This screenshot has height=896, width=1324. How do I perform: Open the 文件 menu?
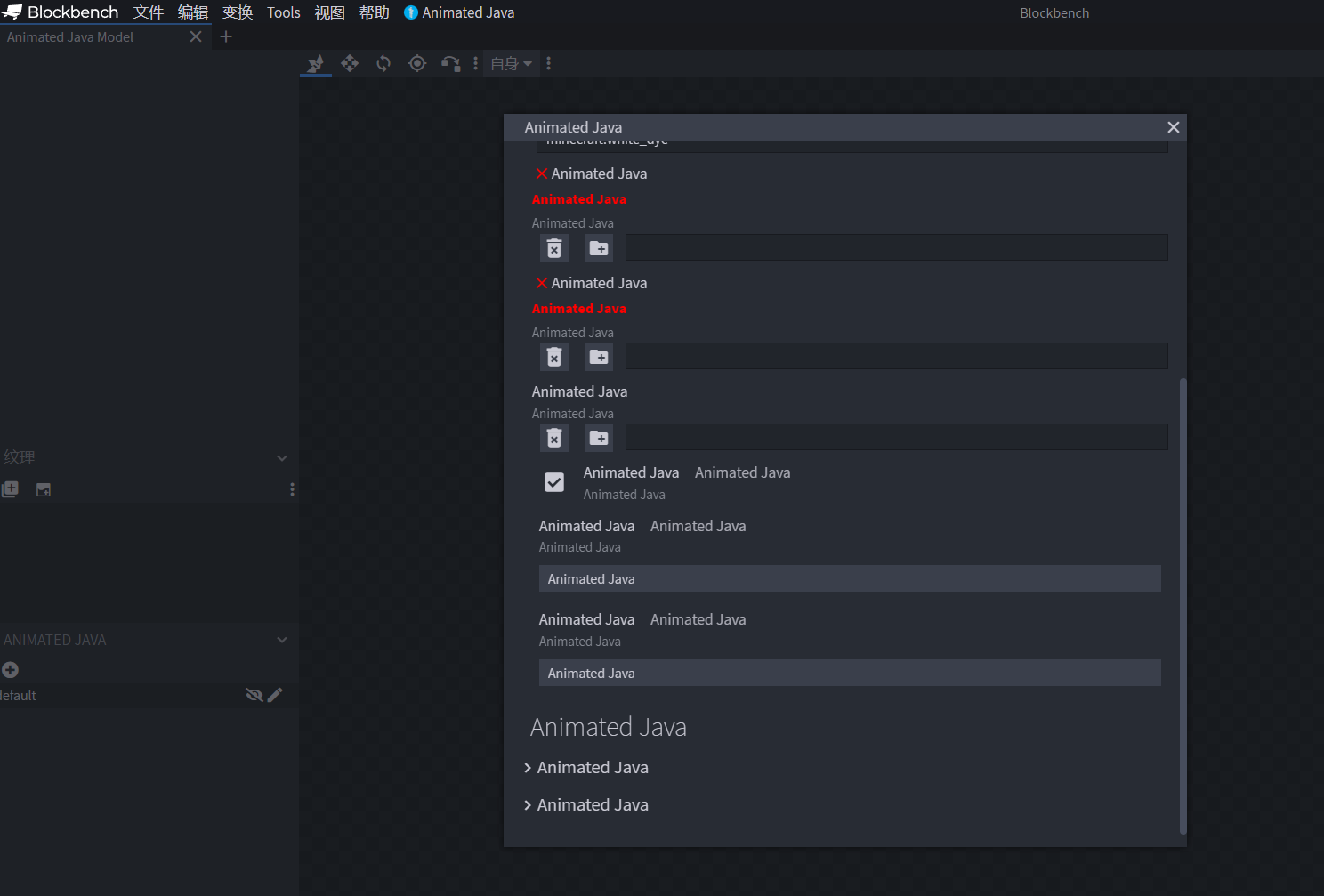pos(149,12)
